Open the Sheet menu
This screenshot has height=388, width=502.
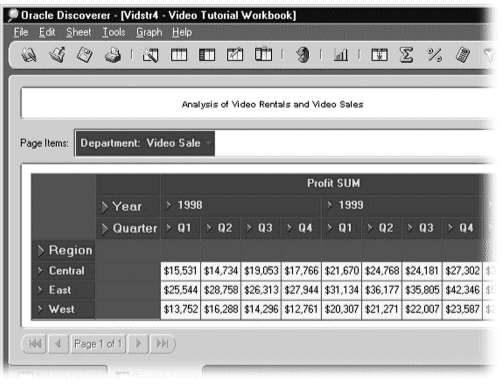(x=78, y=32)
